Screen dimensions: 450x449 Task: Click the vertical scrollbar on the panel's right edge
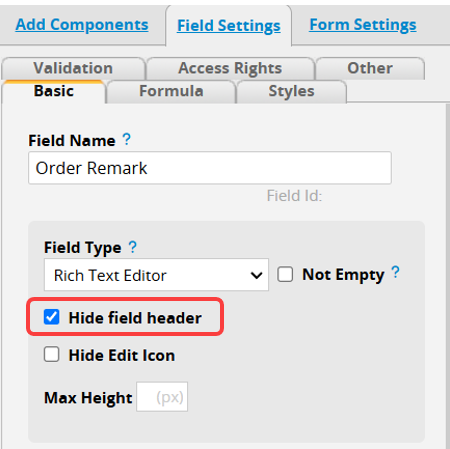447,276
